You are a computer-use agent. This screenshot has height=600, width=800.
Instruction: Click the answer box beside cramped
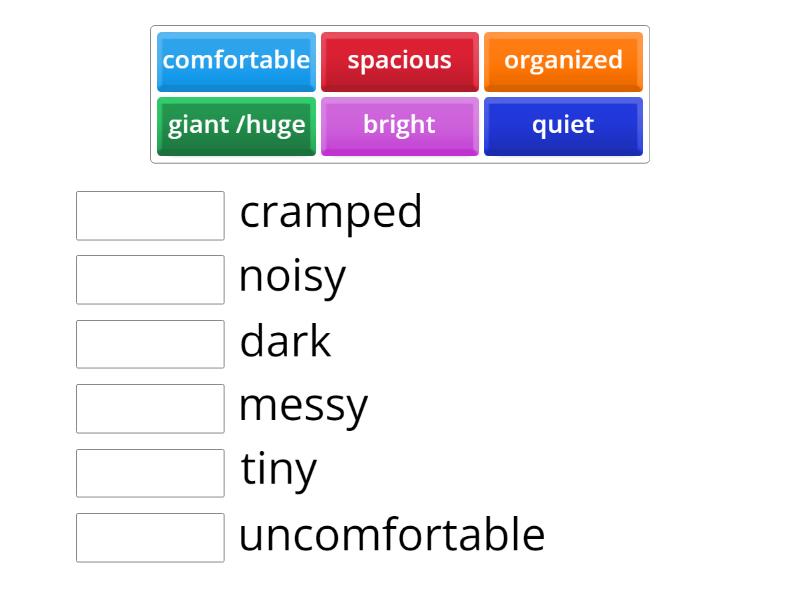click(x=150, y=216)
